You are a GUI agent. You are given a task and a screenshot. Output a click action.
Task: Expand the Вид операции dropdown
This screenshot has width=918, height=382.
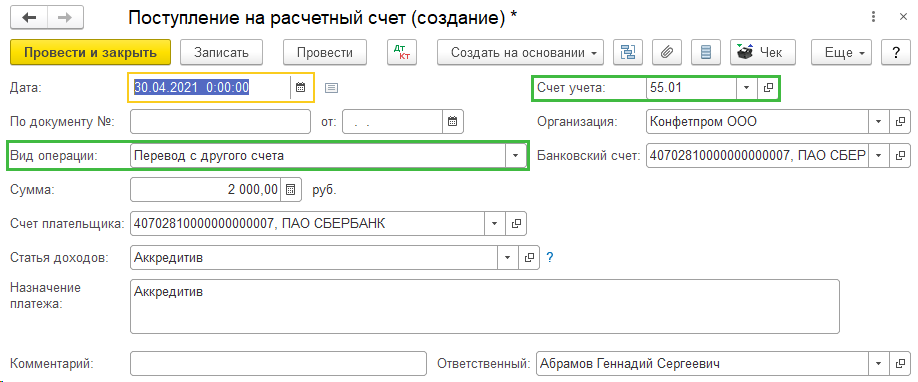(x=515, y=156)
